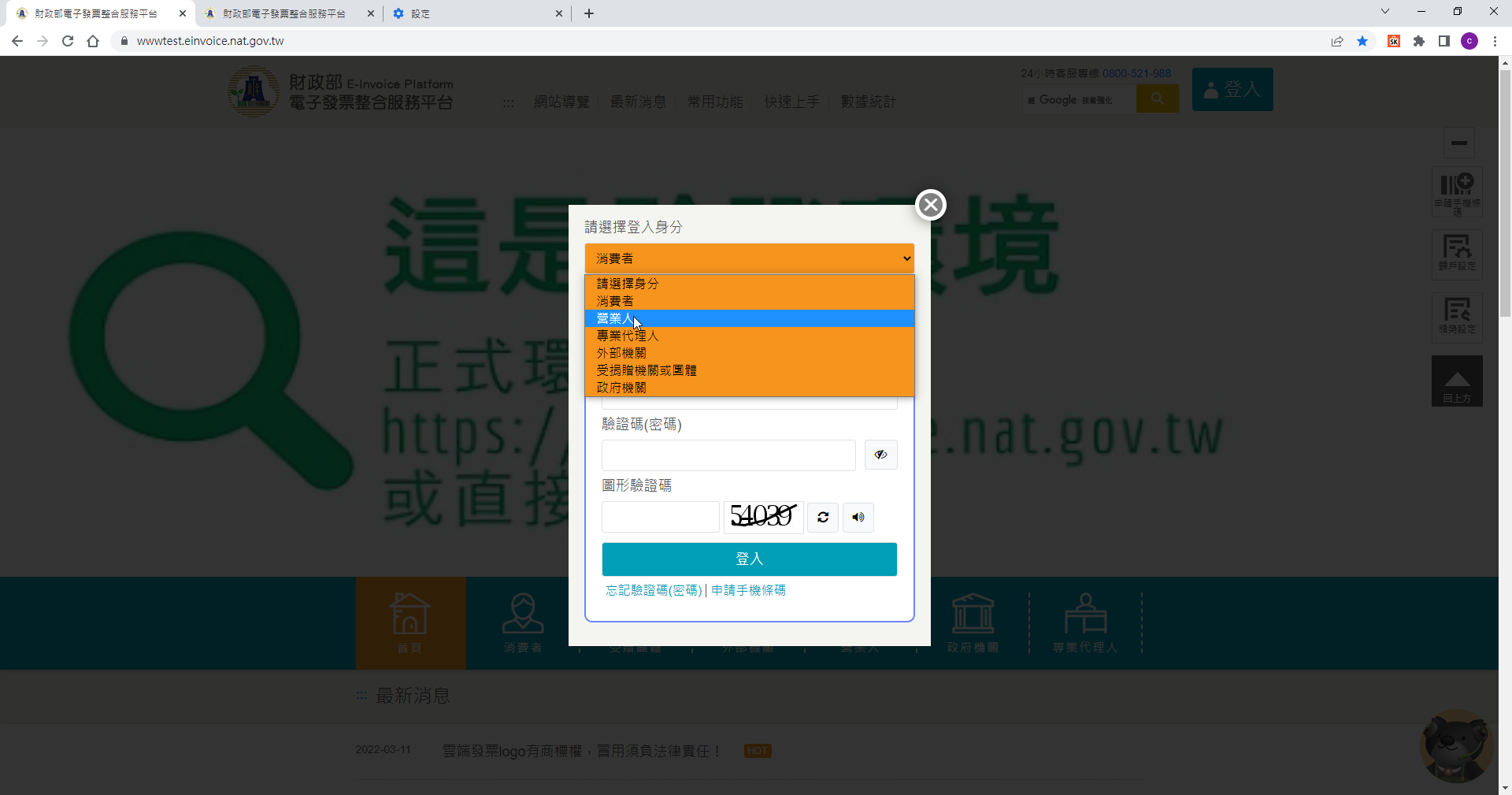Click the share page icon in address bar
The image size is (1512, 795).
[x=1337, y=41]
